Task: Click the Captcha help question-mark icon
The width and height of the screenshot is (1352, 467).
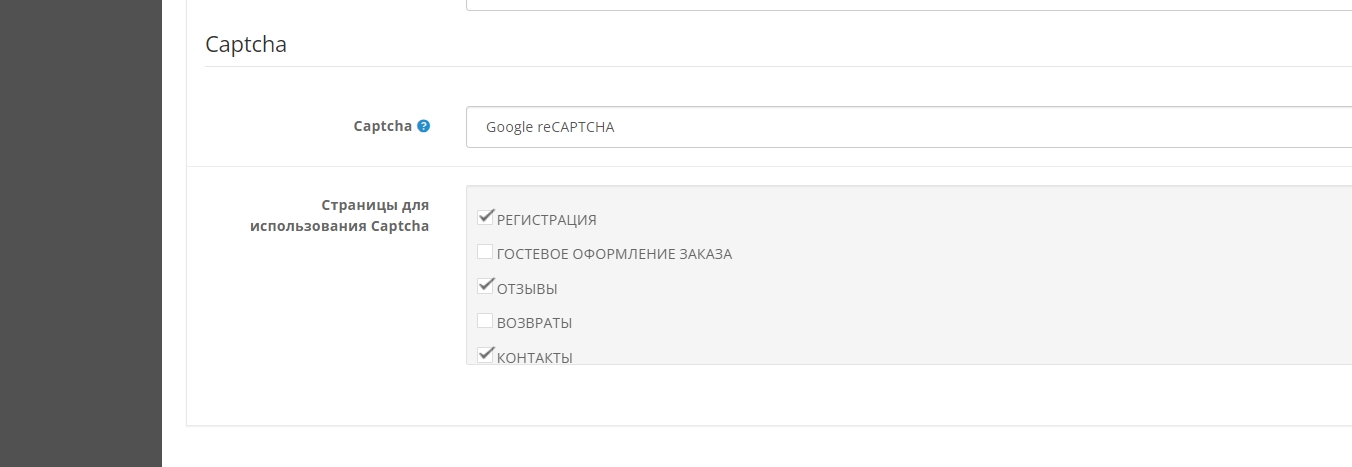Action: pyautogui.click(x=424, y=126)
